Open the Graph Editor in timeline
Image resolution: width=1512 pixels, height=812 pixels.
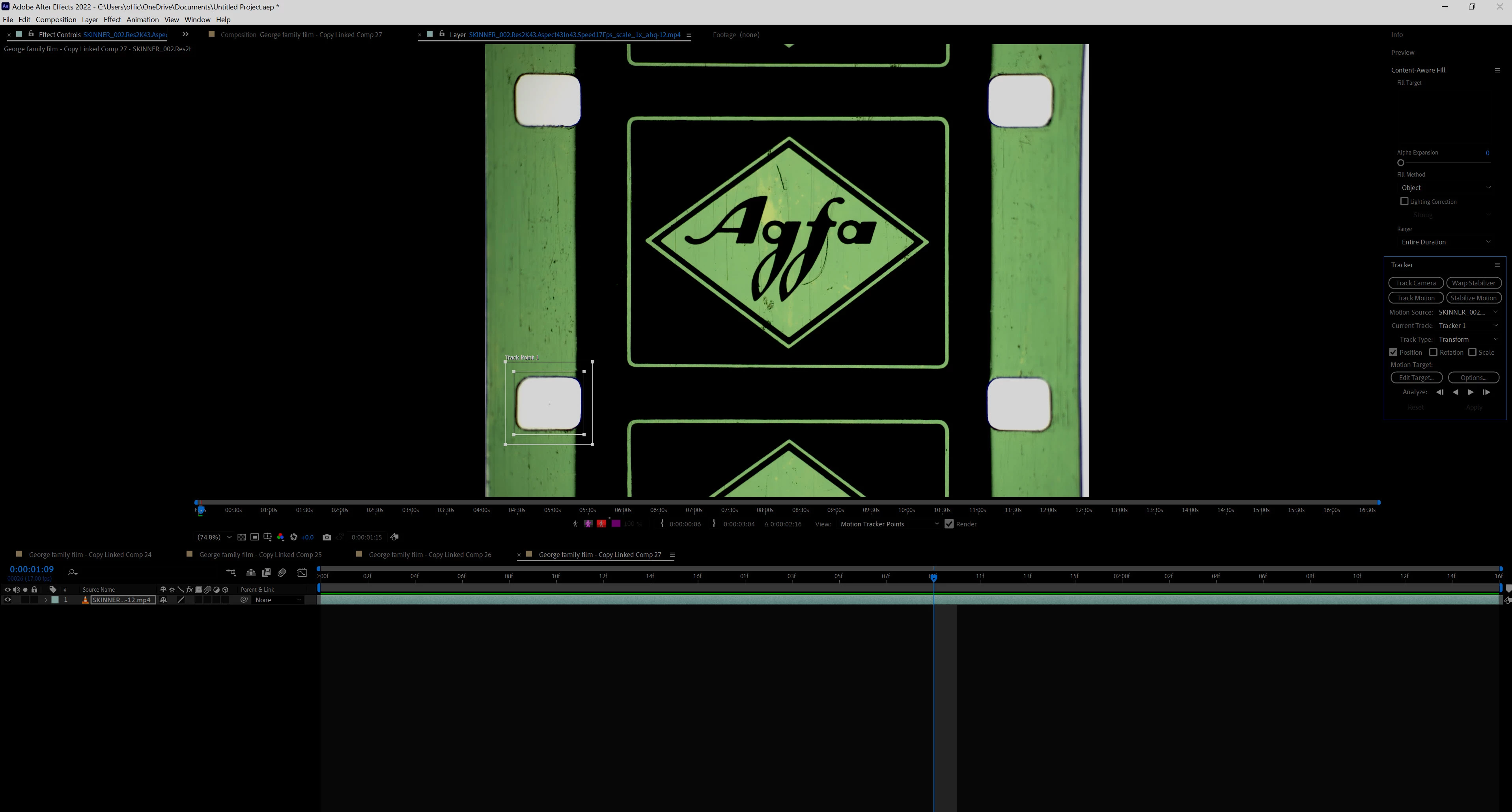302,573
